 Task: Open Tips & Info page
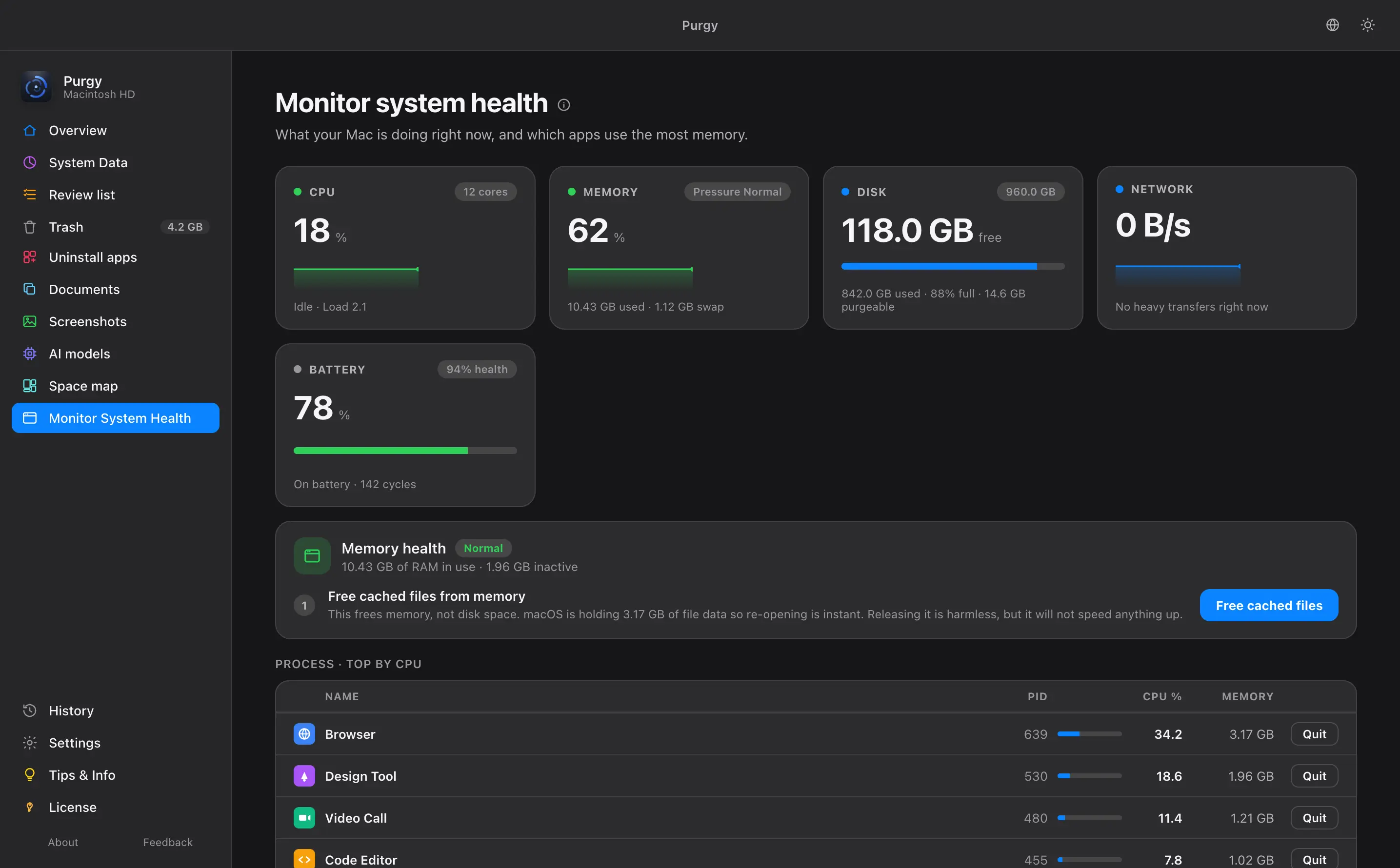[x=116, y=774]
